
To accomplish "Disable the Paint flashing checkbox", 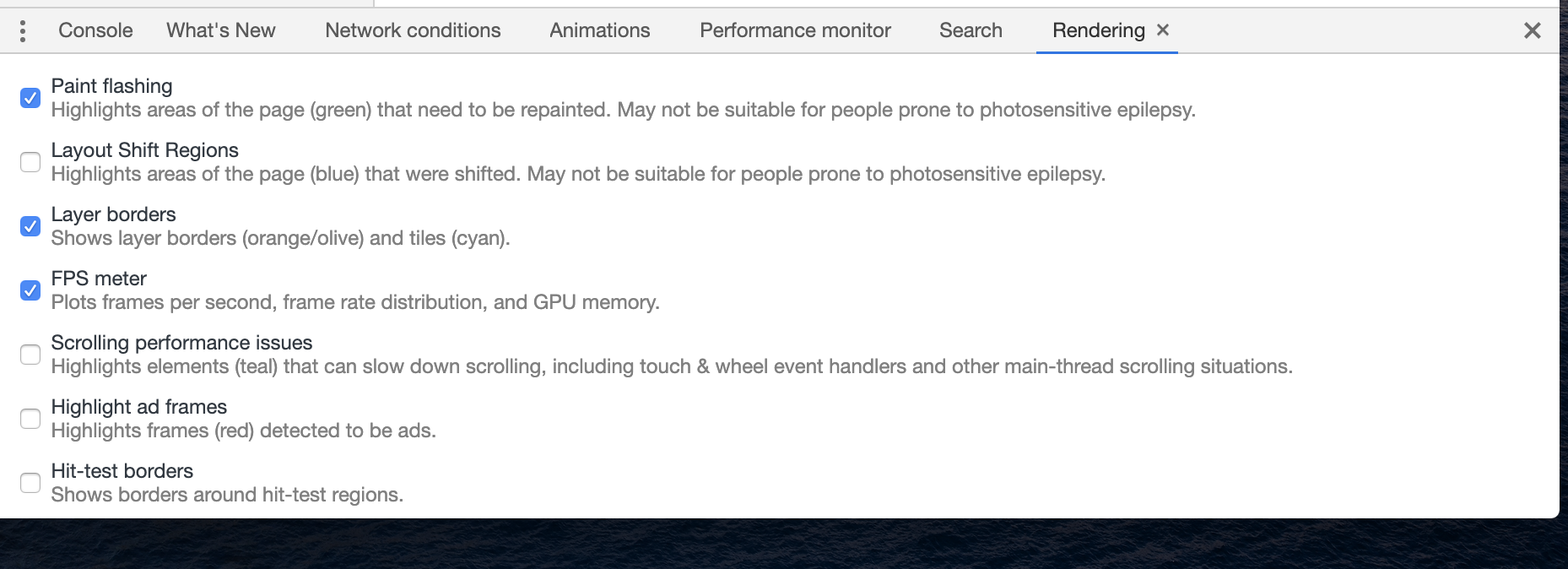I will coord(30,98).
